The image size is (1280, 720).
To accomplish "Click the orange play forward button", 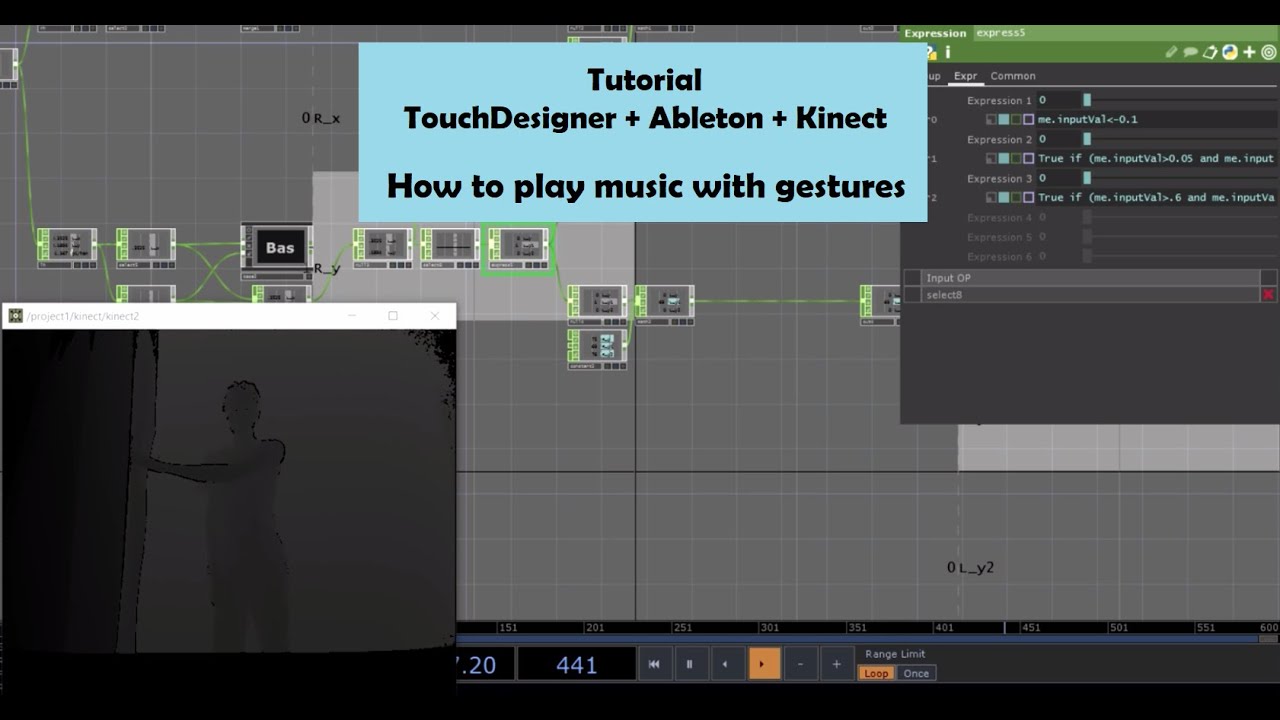I will coord(763,664).
